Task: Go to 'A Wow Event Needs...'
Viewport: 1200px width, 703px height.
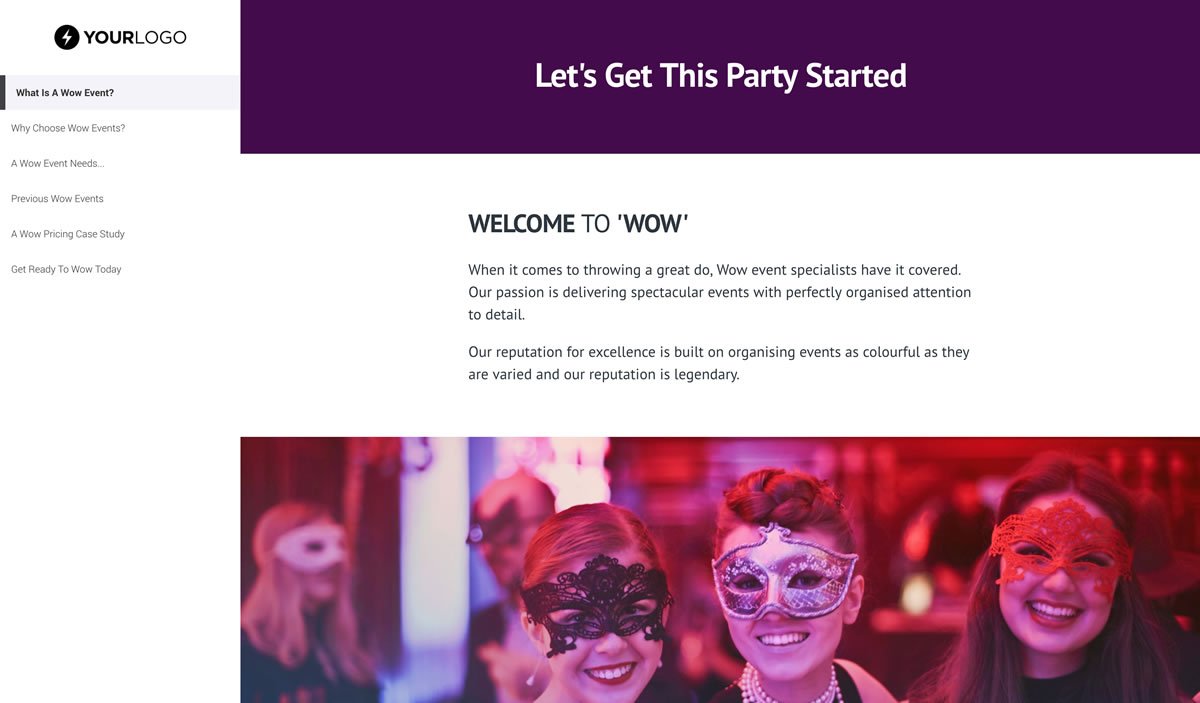Action: (x=57, y=164)
